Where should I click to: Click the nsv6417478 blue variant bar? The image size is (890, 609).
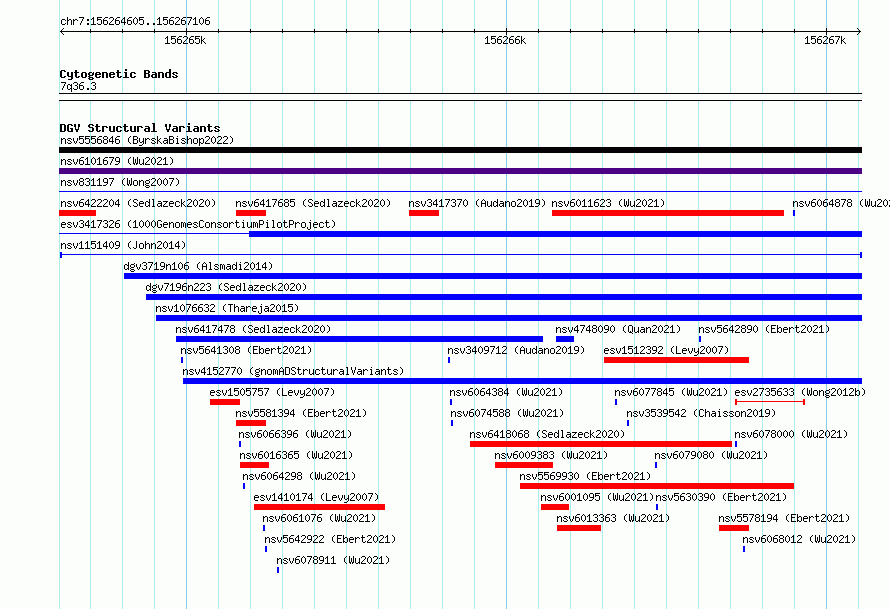click(x=359, y=339)
